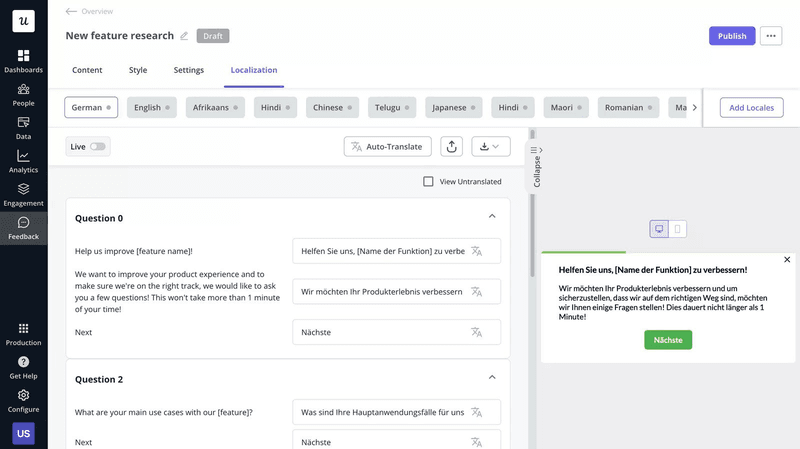800x449 pixels.
Task: Open Dashboards from the sidebar
Action: tap(23, 61)
